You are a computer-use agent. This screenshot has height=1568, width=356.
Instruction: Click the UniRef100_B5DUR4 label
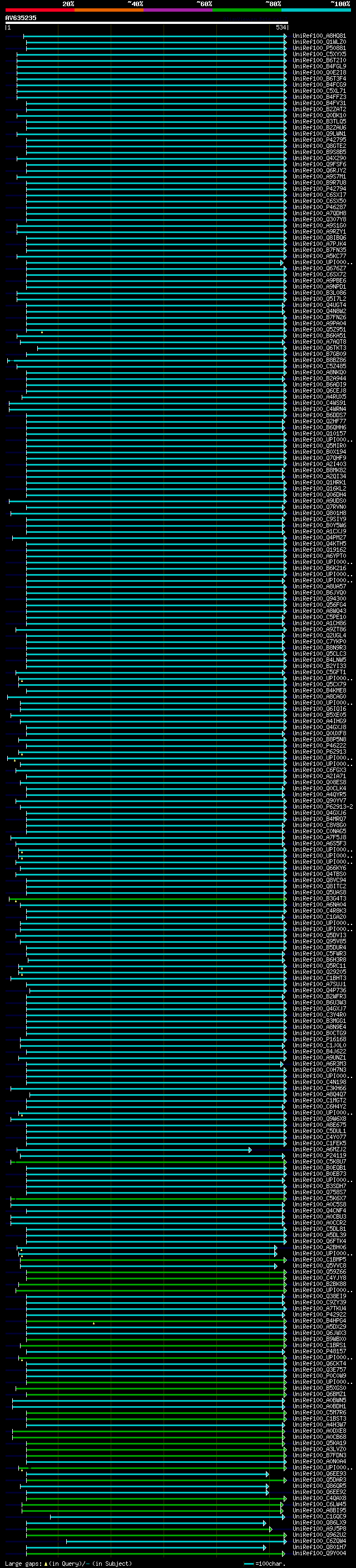319,948
